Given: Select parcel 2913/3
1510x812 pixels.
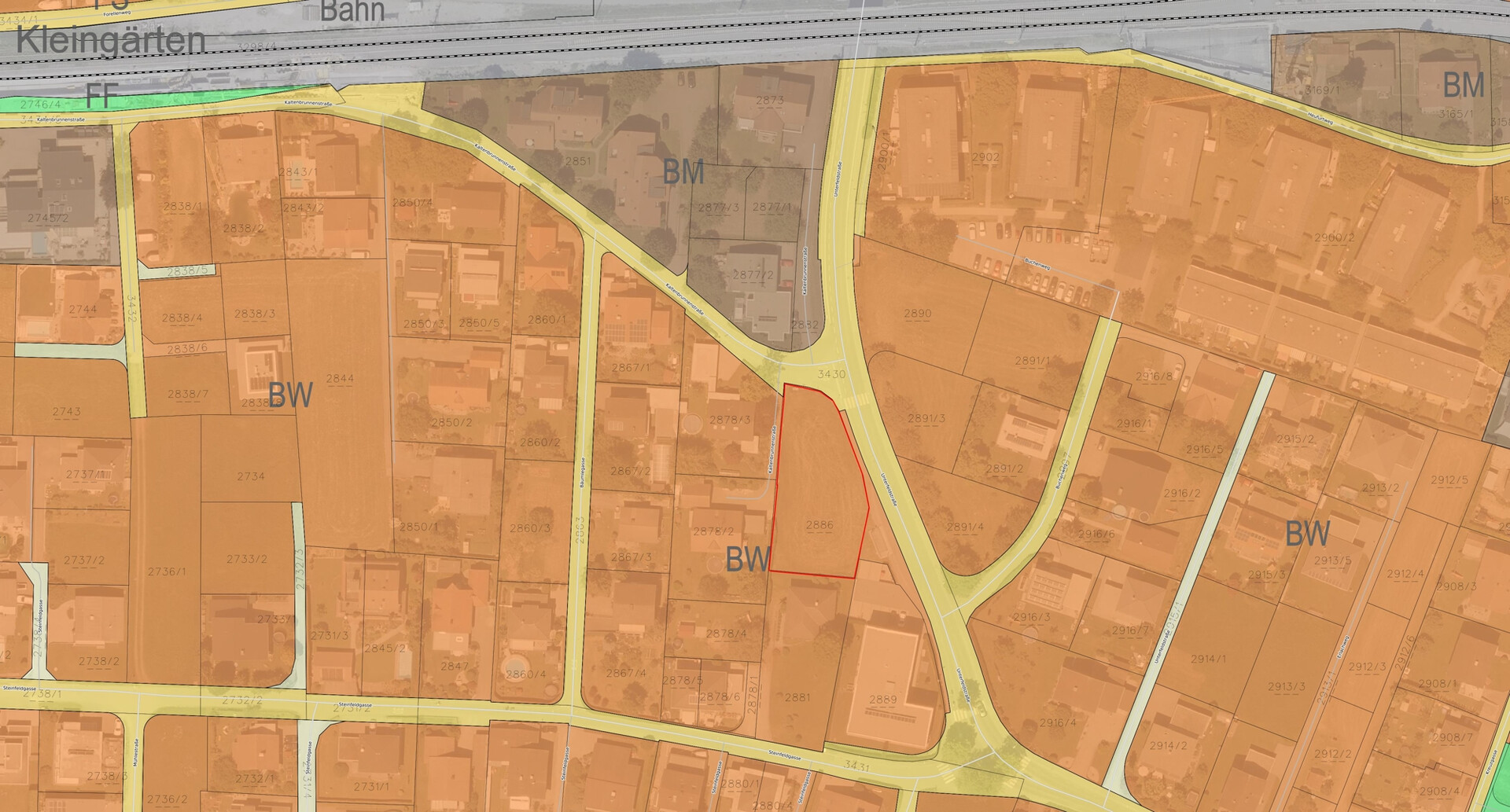Looking at the screenshot, I should [1286, 686].
